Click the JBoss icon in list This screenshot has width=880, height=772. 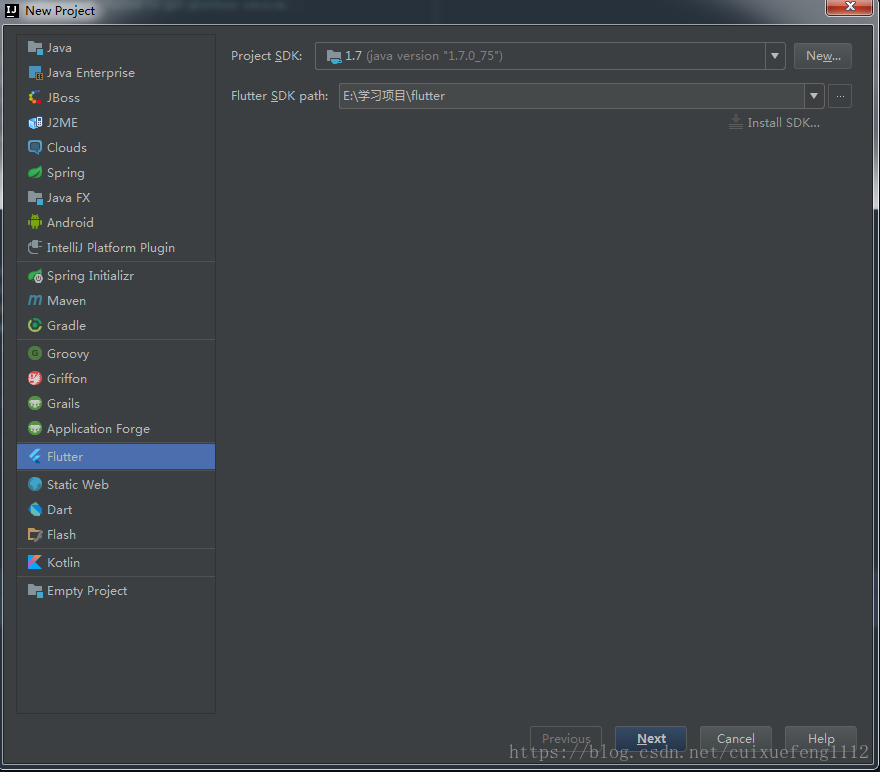click(35, 98)
